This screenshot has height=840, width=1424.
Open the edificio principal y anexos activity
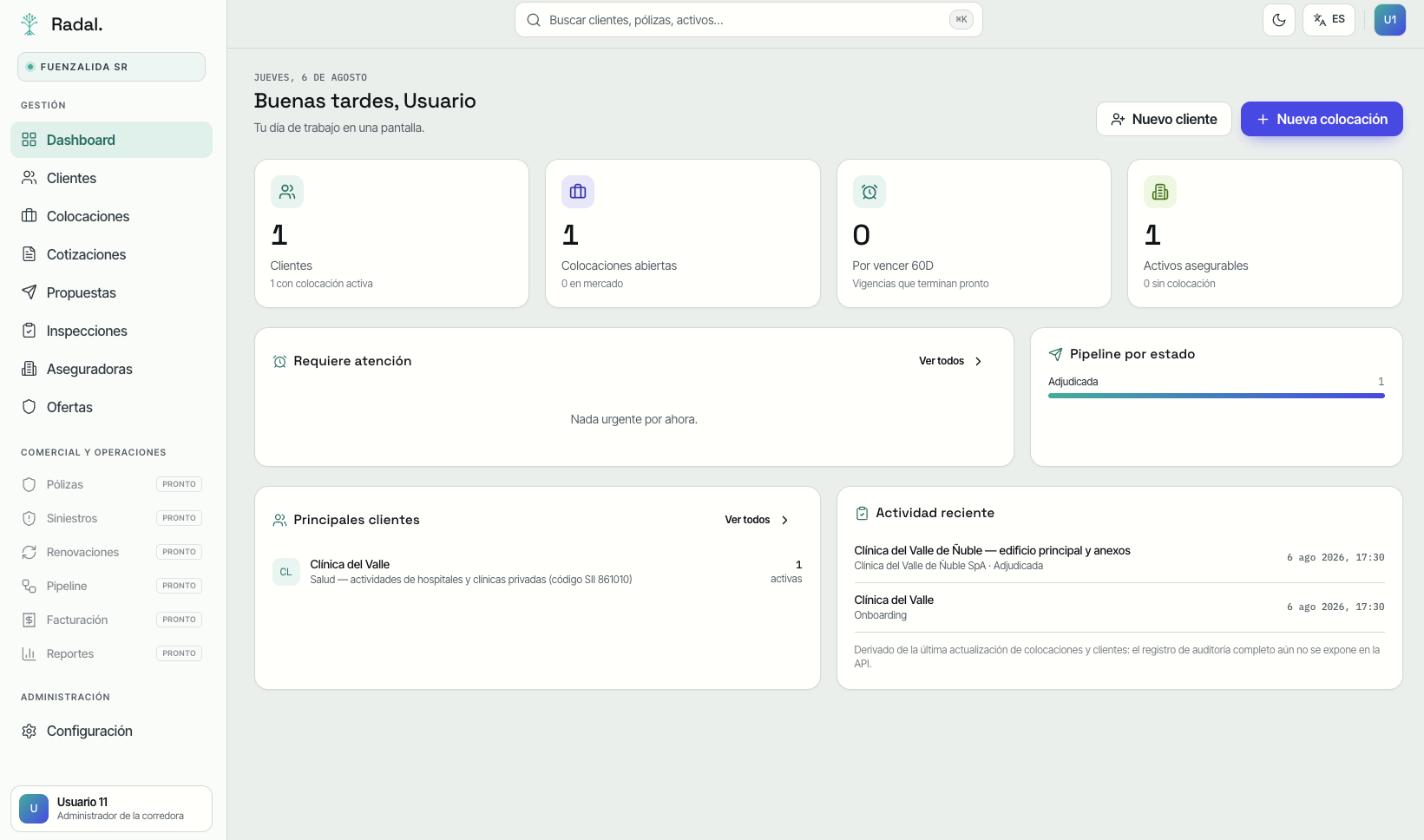[x=1119, y=558]
